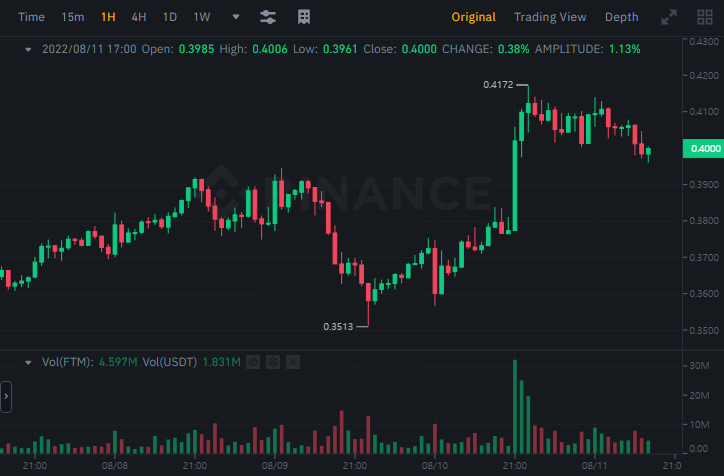Remove the volume indicator with X
The image size is (724, 476).
pyautogui.click(x=293, y=362)
